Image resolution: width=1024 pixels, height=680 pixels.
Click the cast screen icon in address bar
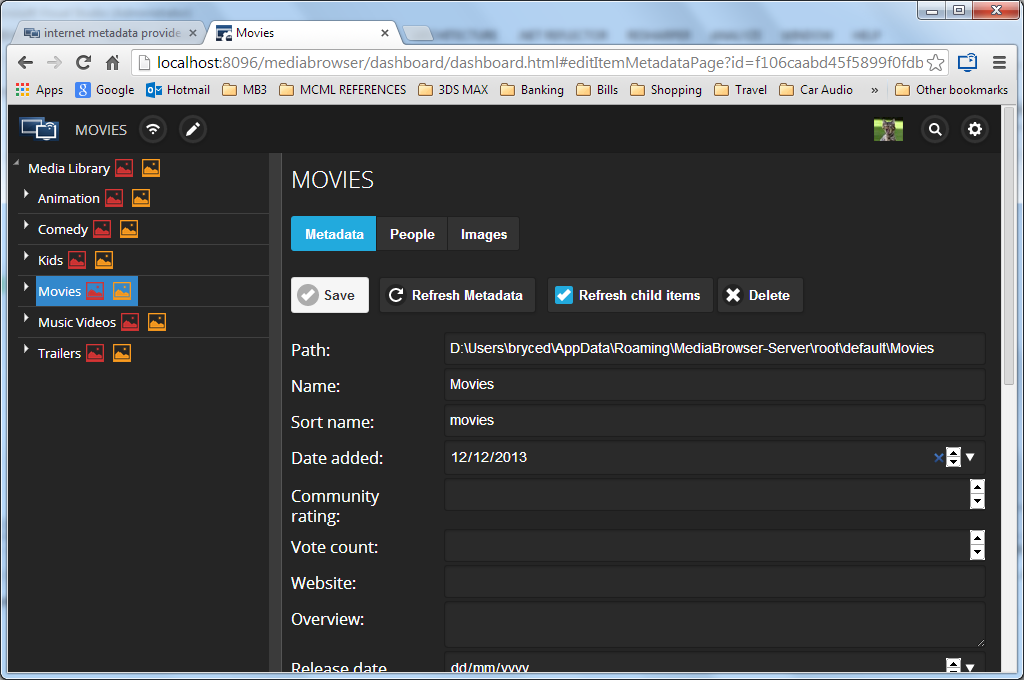pos(967,63)
